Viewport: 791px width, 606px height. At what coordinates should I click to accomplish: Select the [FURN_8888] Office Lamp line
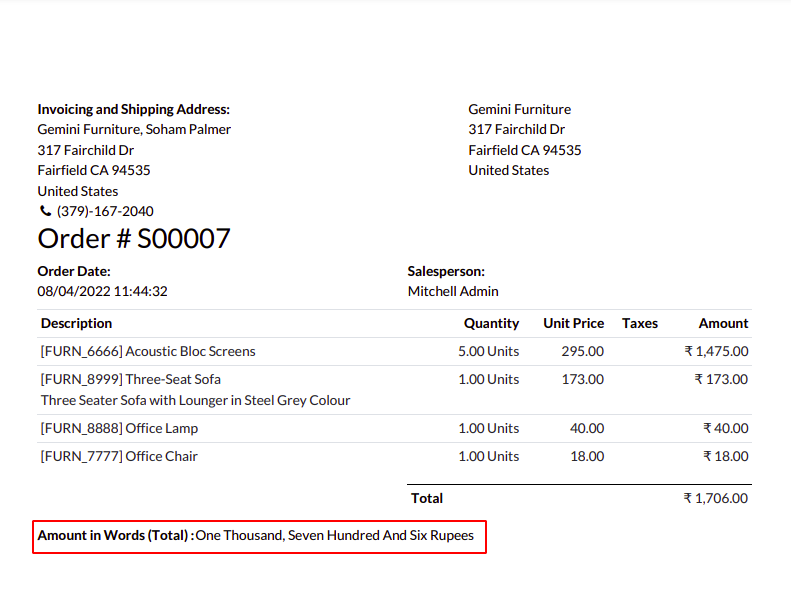tap(119, 429)
